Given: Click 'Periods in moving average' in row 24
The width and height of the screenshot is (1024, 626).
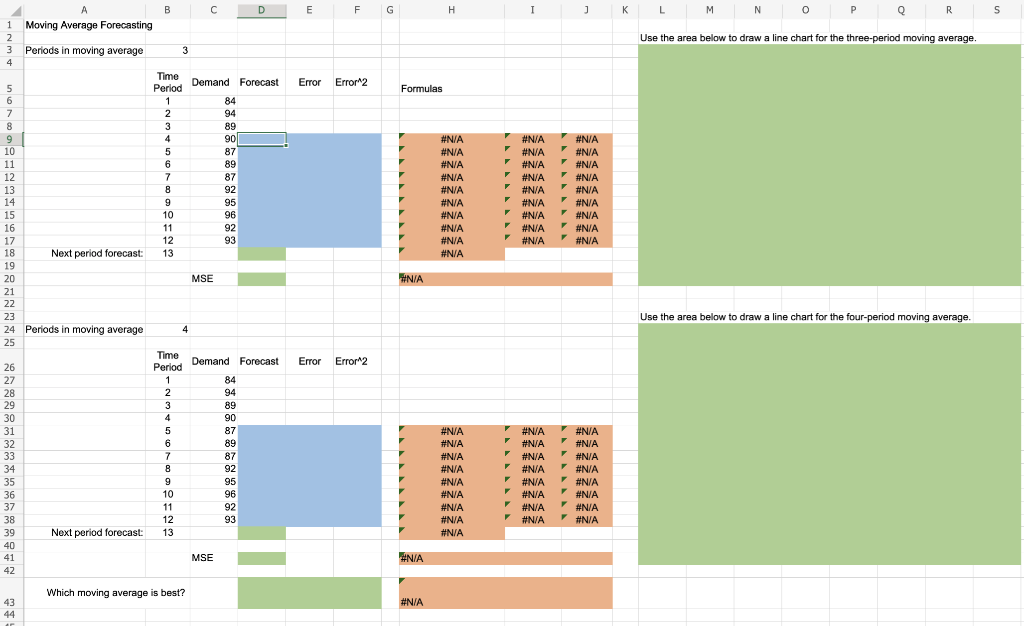Looking at the screenshot, I should pos(84,330).
